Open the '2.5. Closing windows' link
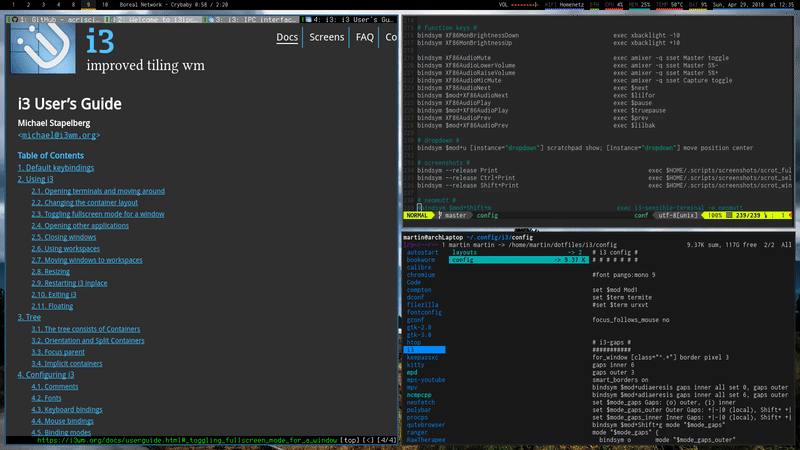The width and height of the screenshot is (800, 450). 63,237
